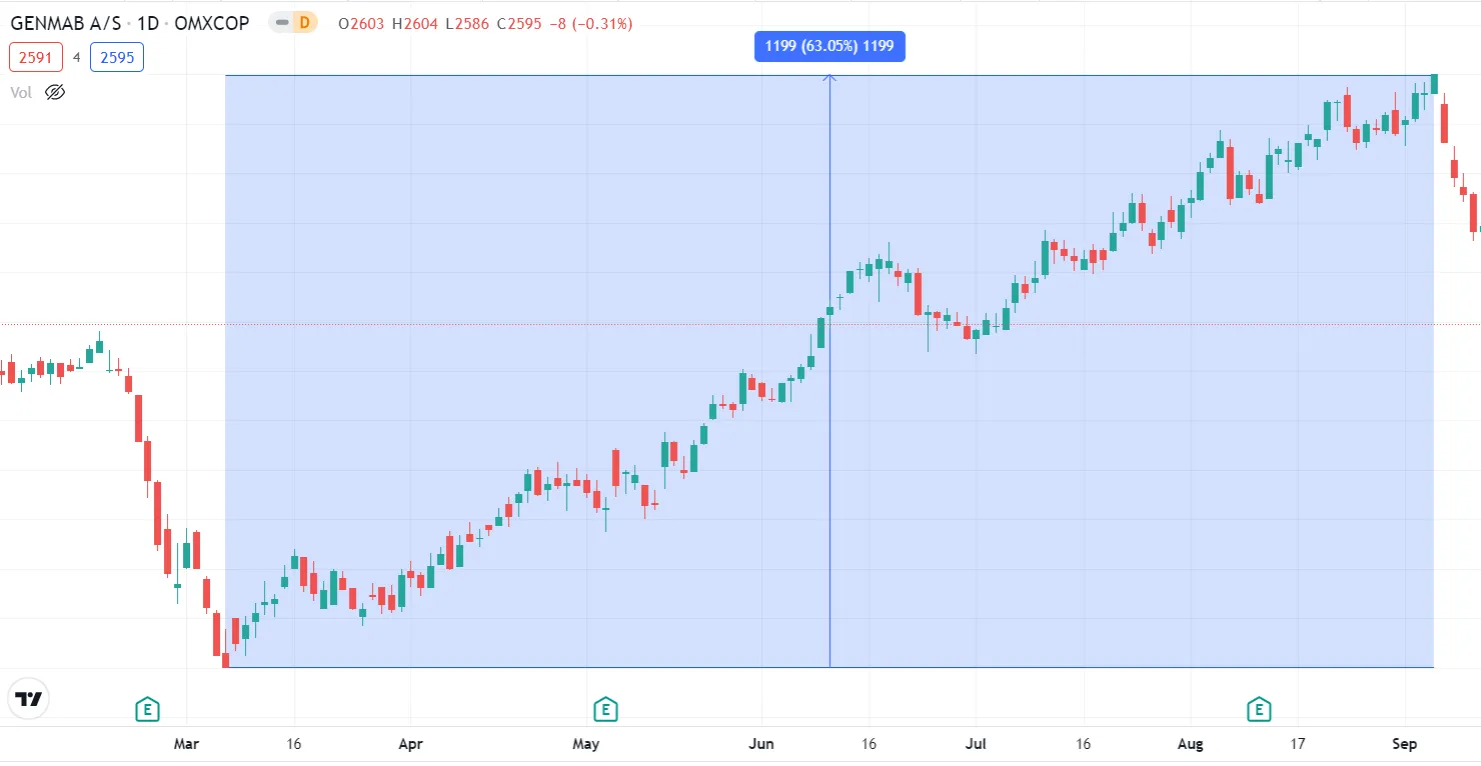The width and height of the screenshot is (1481, 766).
Task: Click the TradingView logo in bottom-left corner
Action: [x=29, y=699]
